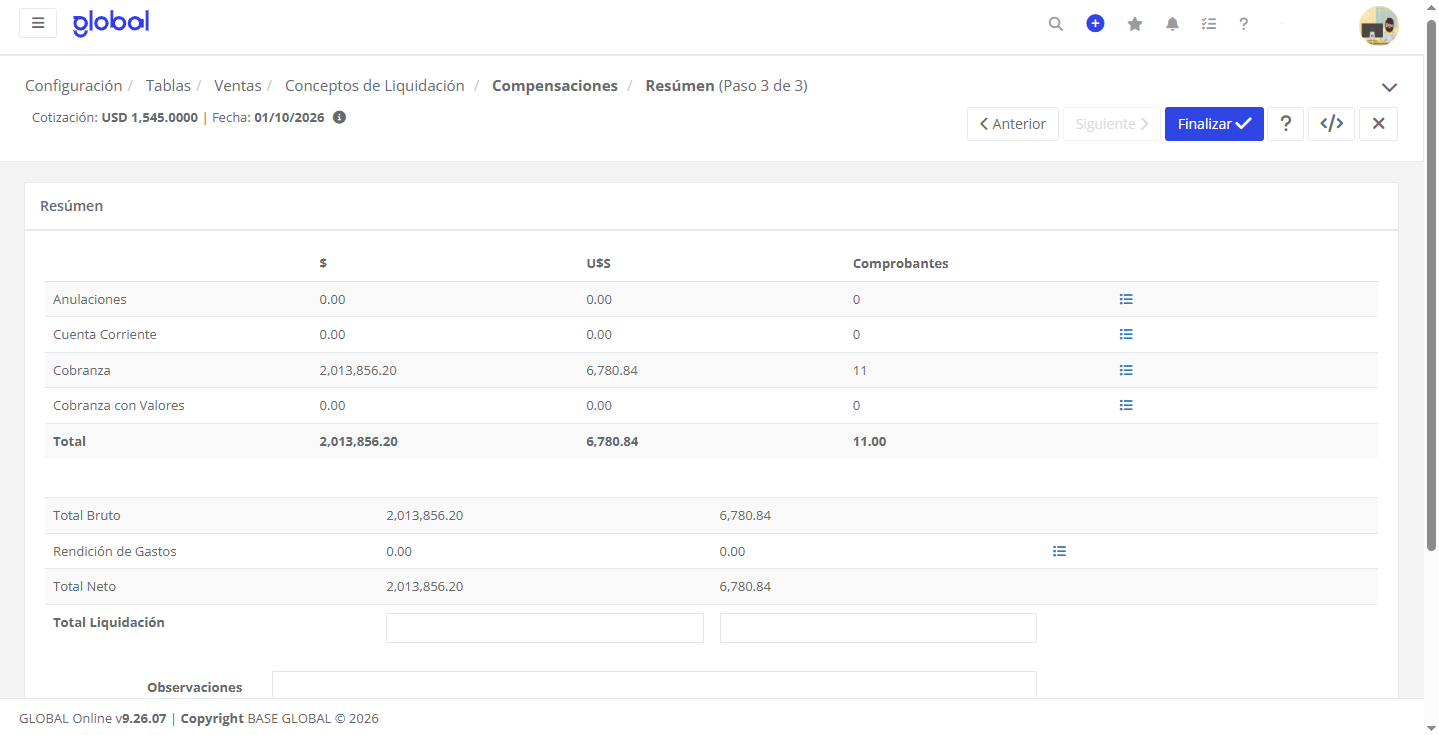The height and width of the screenshot is (735, 1439).
Task: Click the Compensaciones breadcrumb
Action: (x=555, y=86)
